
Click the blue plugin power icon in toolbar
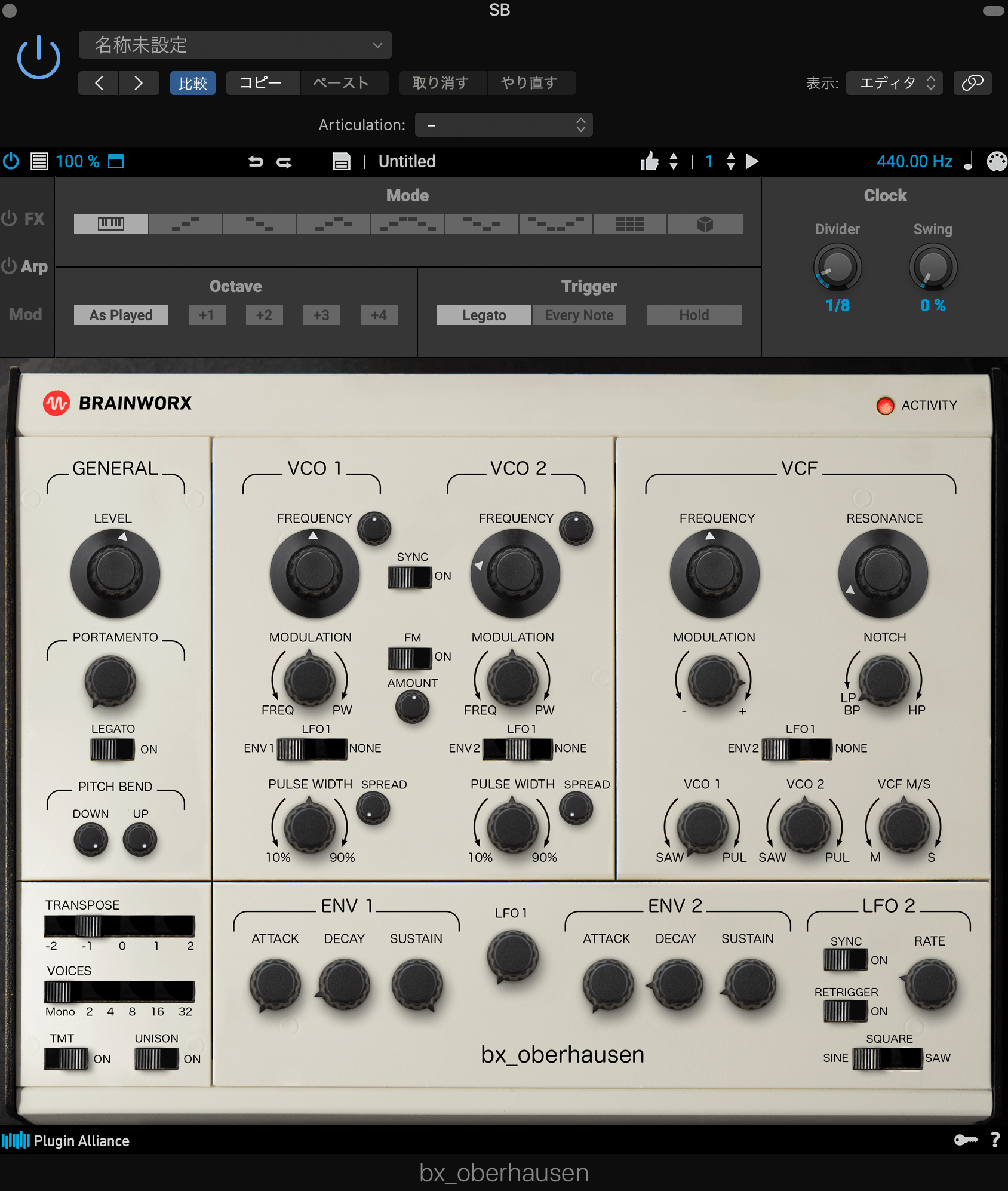coord(11,161)
